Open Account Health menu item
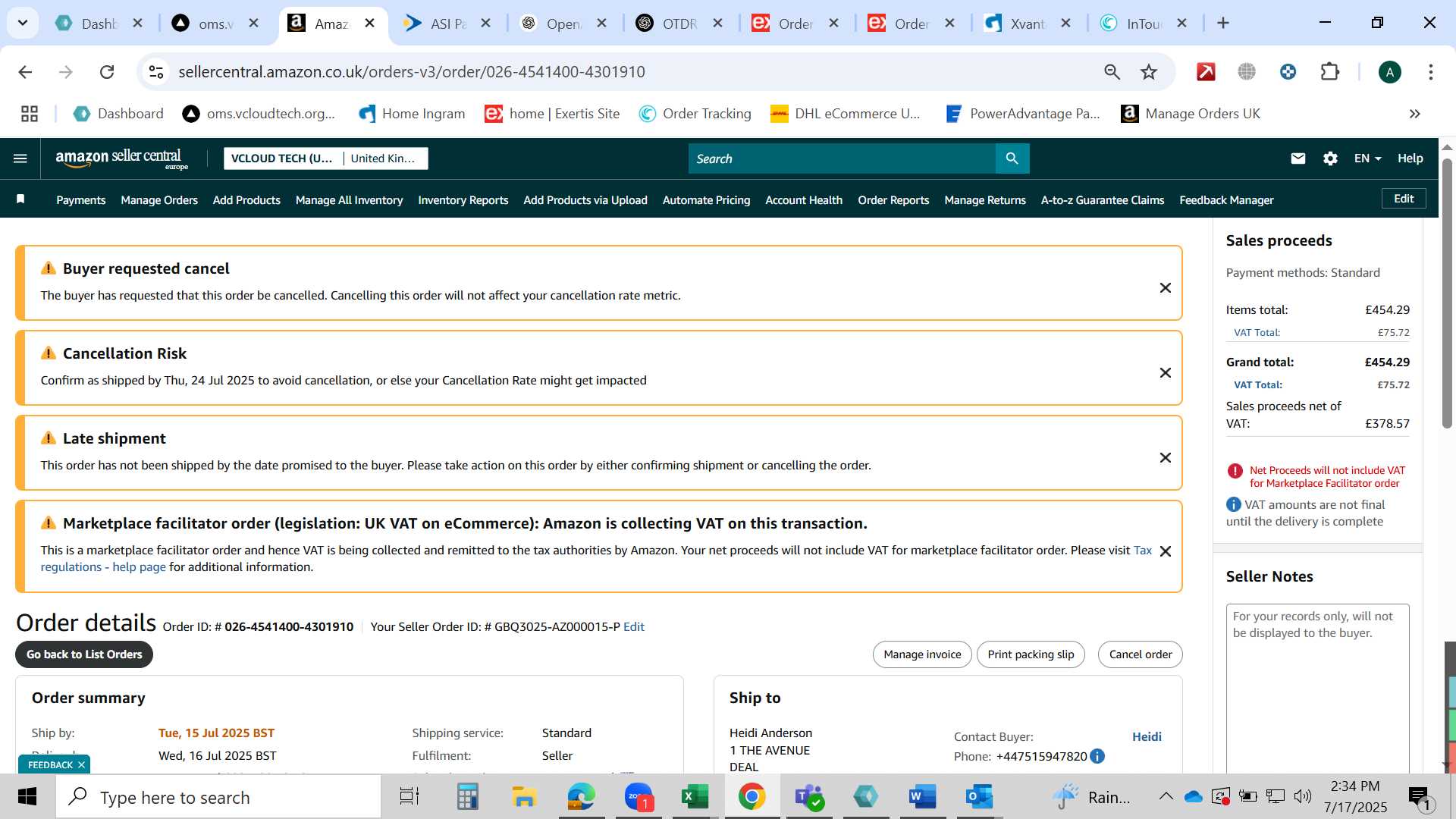Screen dimensions: 1456x819 click(804, 200)
